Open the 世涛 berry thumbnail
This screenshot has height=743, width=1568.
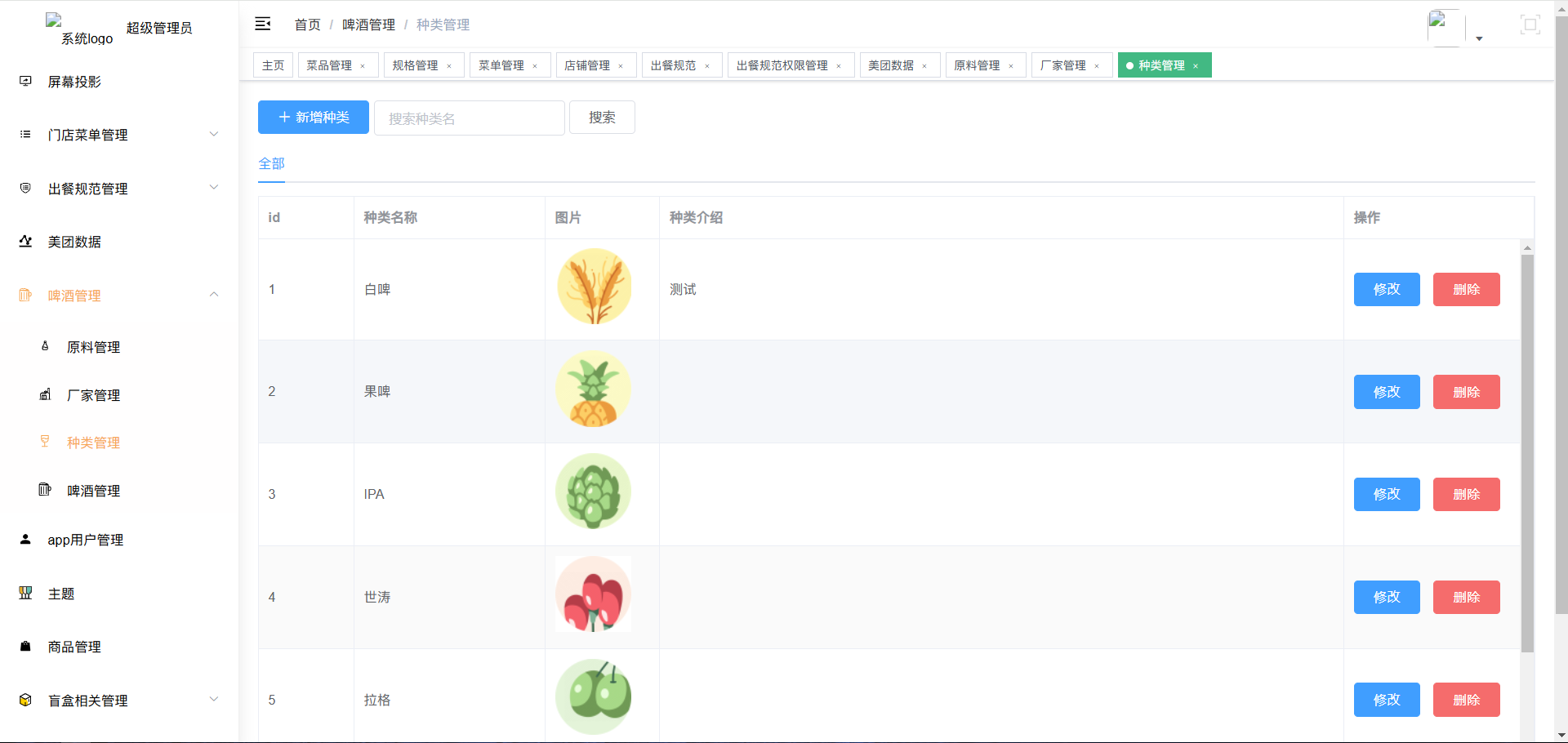594,594
